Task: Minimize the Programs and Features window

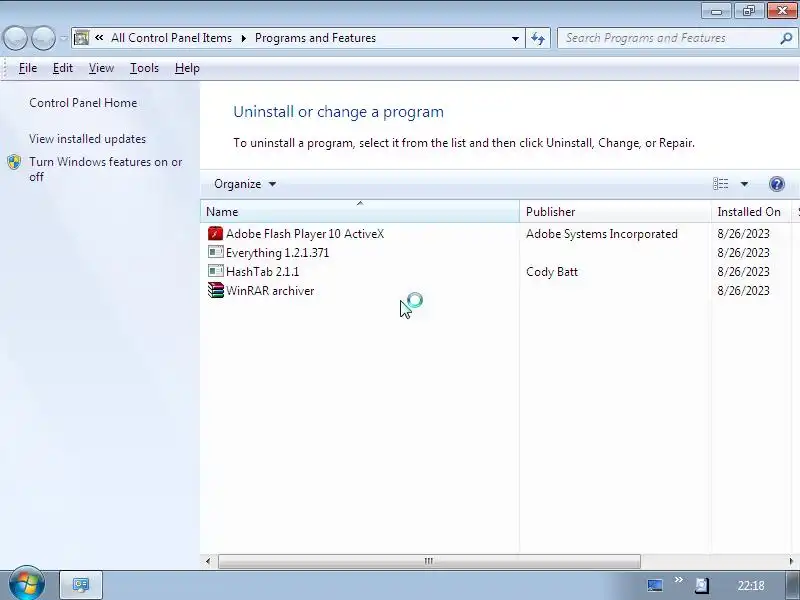Action: click(716, 11)
